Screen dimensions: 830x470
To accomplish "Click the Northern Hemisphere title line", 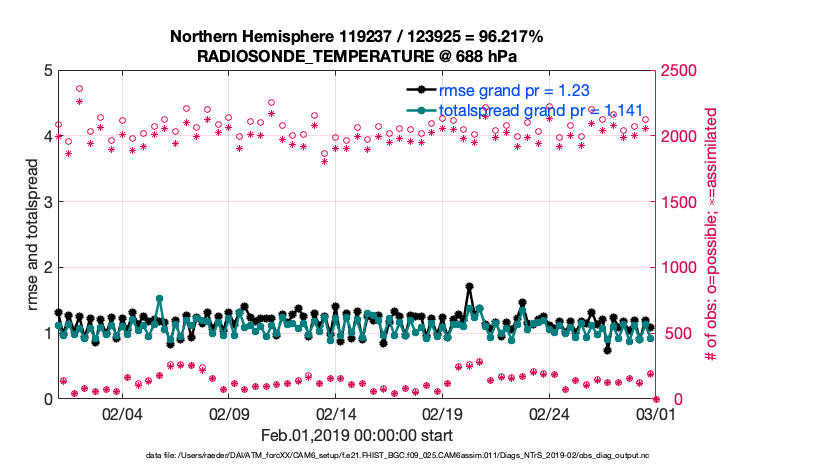I will click(357, 37).
